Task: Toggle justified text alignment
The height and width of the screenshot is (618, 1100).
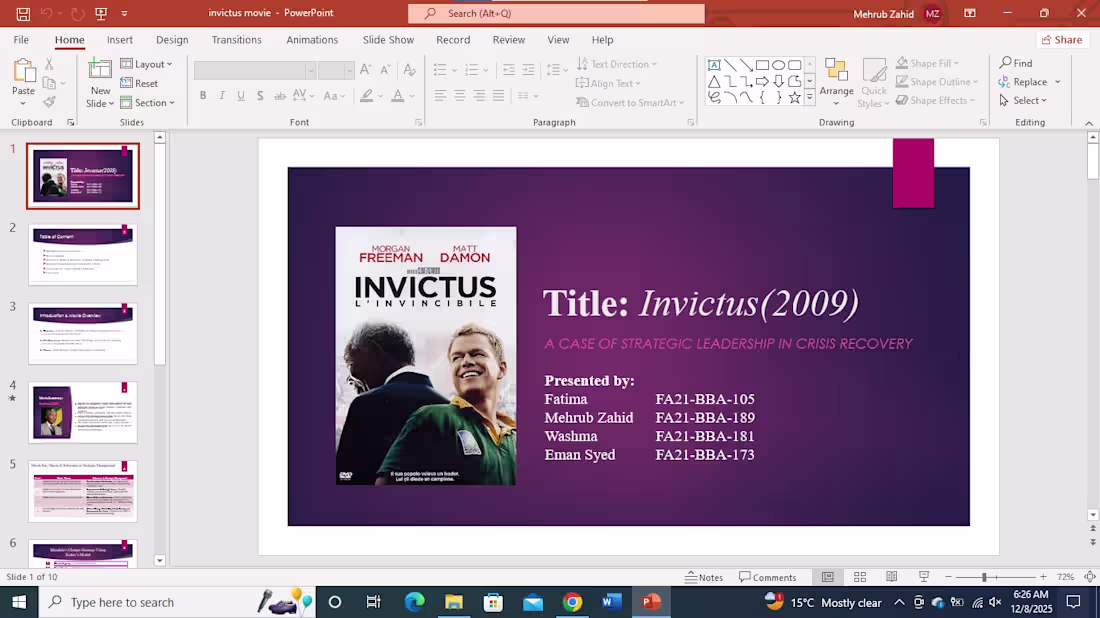Action: pyautogui.click(x=498, y=95)
